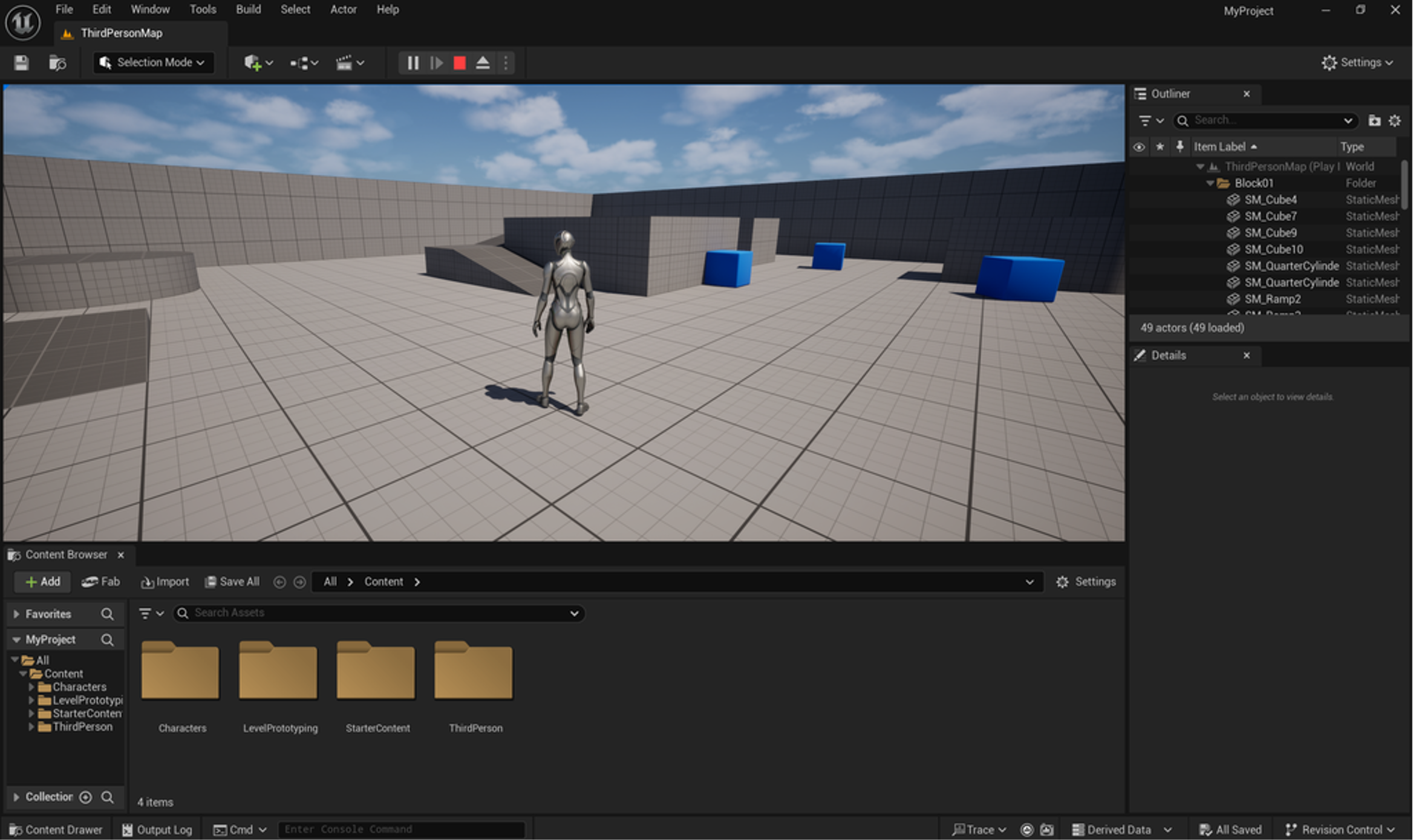1413x840 pixels.
Task: Click the Import button in Content Browser
Action: click(165, 582)
